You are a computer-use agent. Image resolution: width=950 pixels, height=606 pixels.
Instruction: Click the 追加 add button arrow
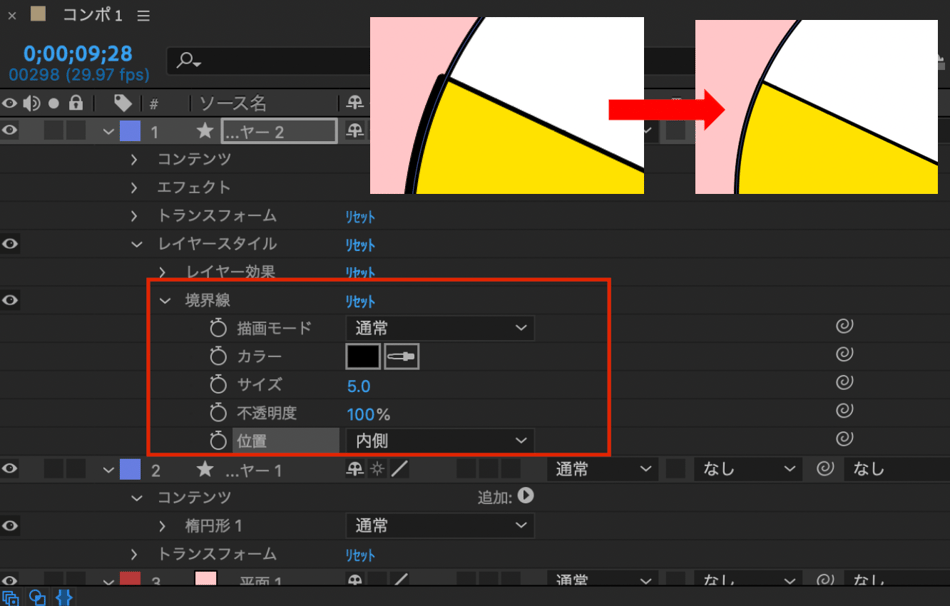pyautogui.click(x=526, y=496)
